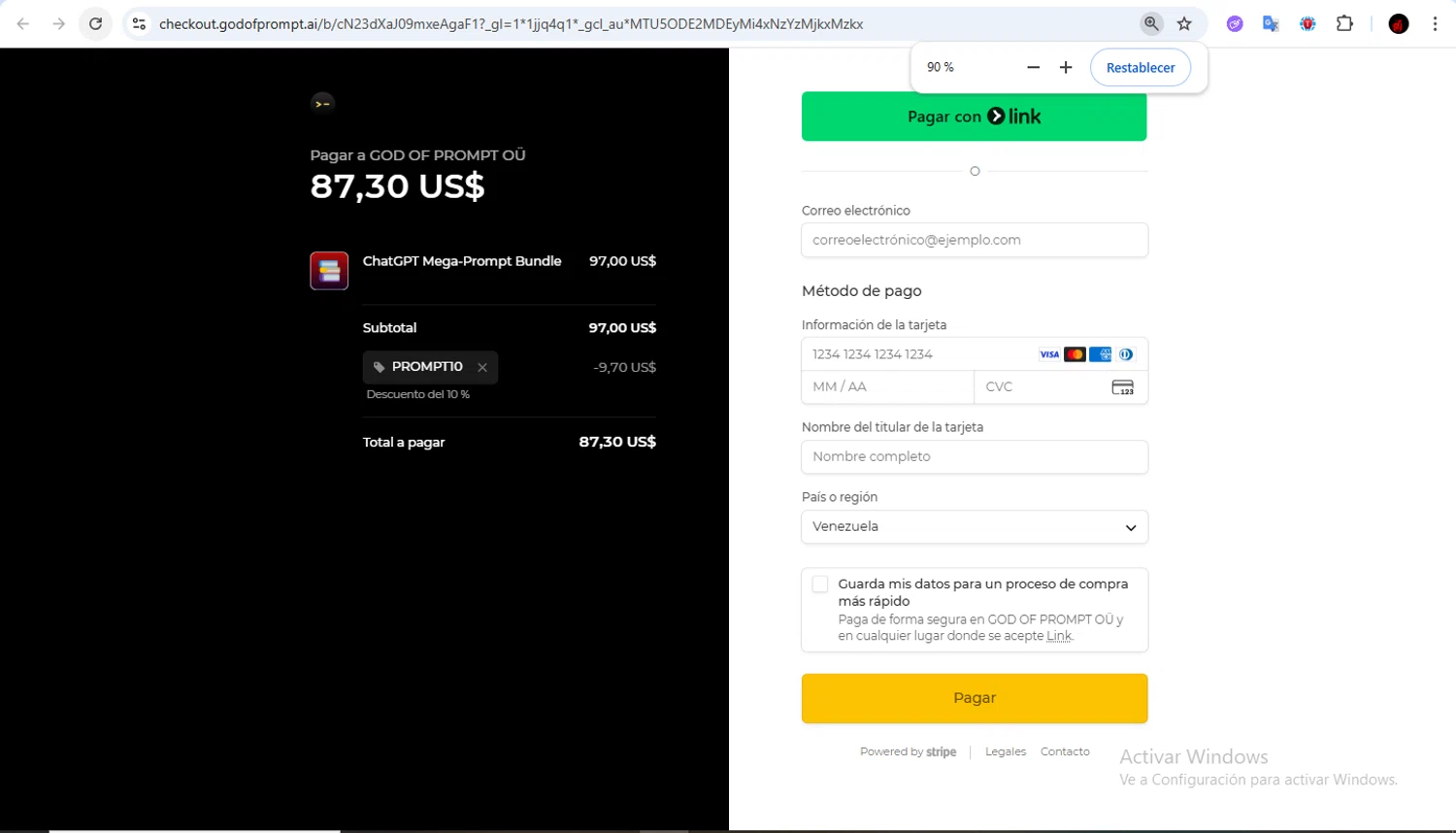Open the Link hyperlink in save info text
1456x833 pixels.
coord(1059,636)
